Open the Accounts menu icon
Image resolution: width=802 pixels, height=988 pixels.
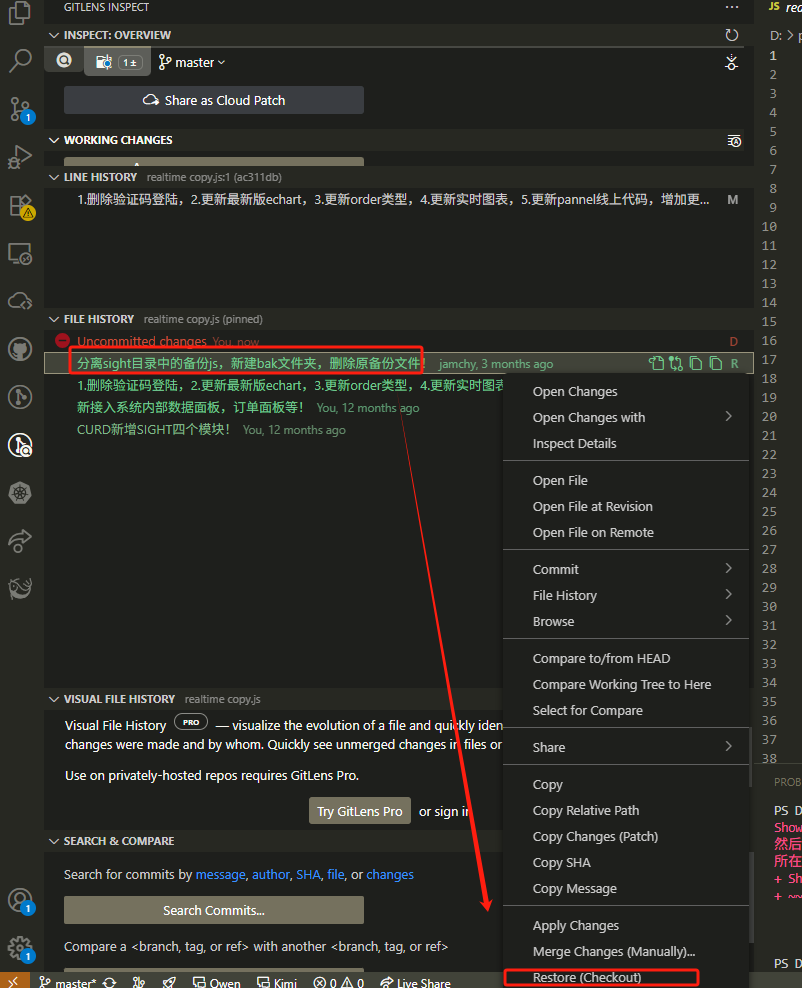click(20, 900)
